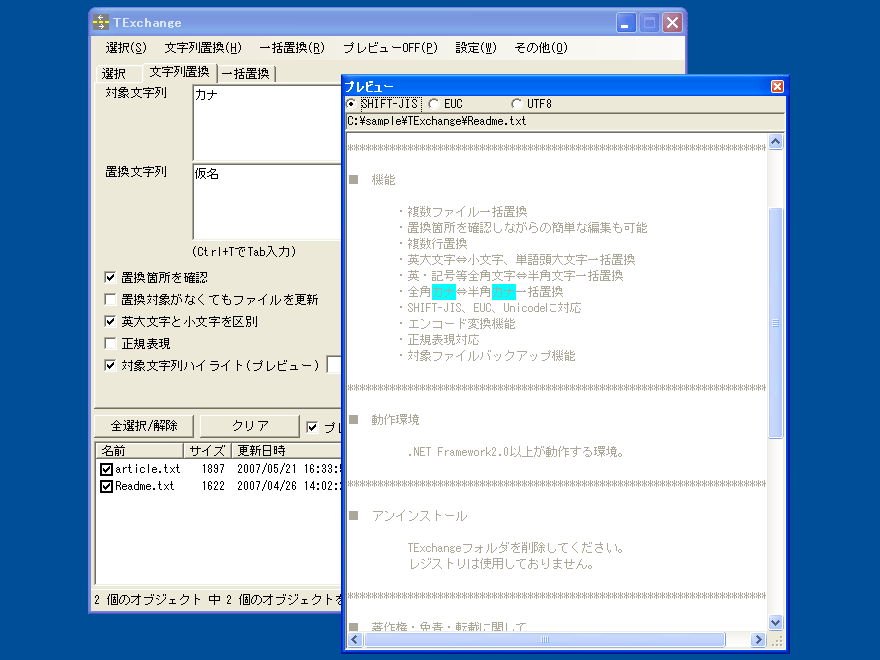The width and height of the screenshot is (880, 660).
Task: Click the highlight color box beside ハイライト option
Action: click(334, 365)
